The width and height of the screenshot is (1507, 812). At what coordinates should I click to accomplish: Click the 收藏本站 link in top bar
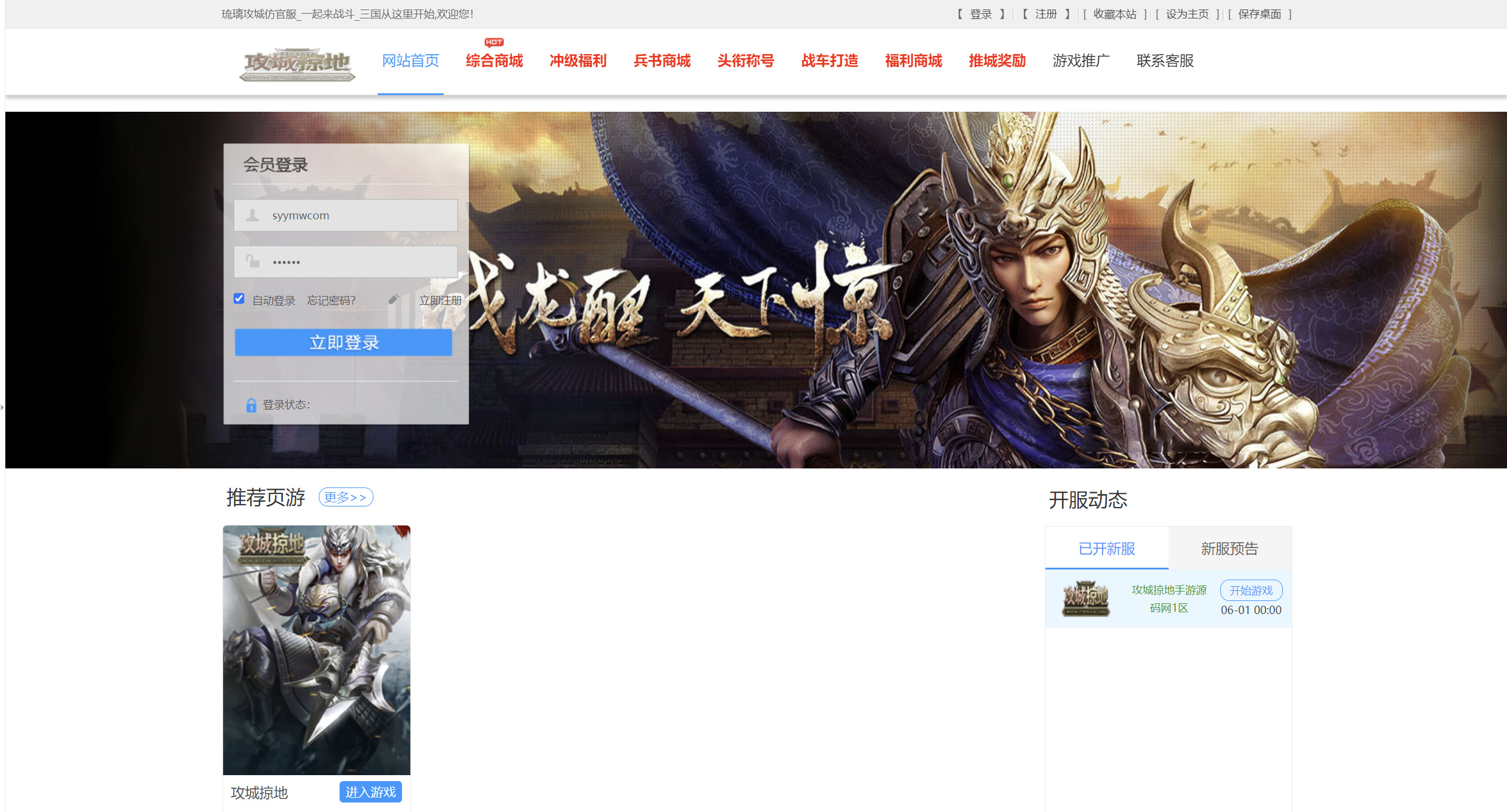click(x=1114, y=14)
